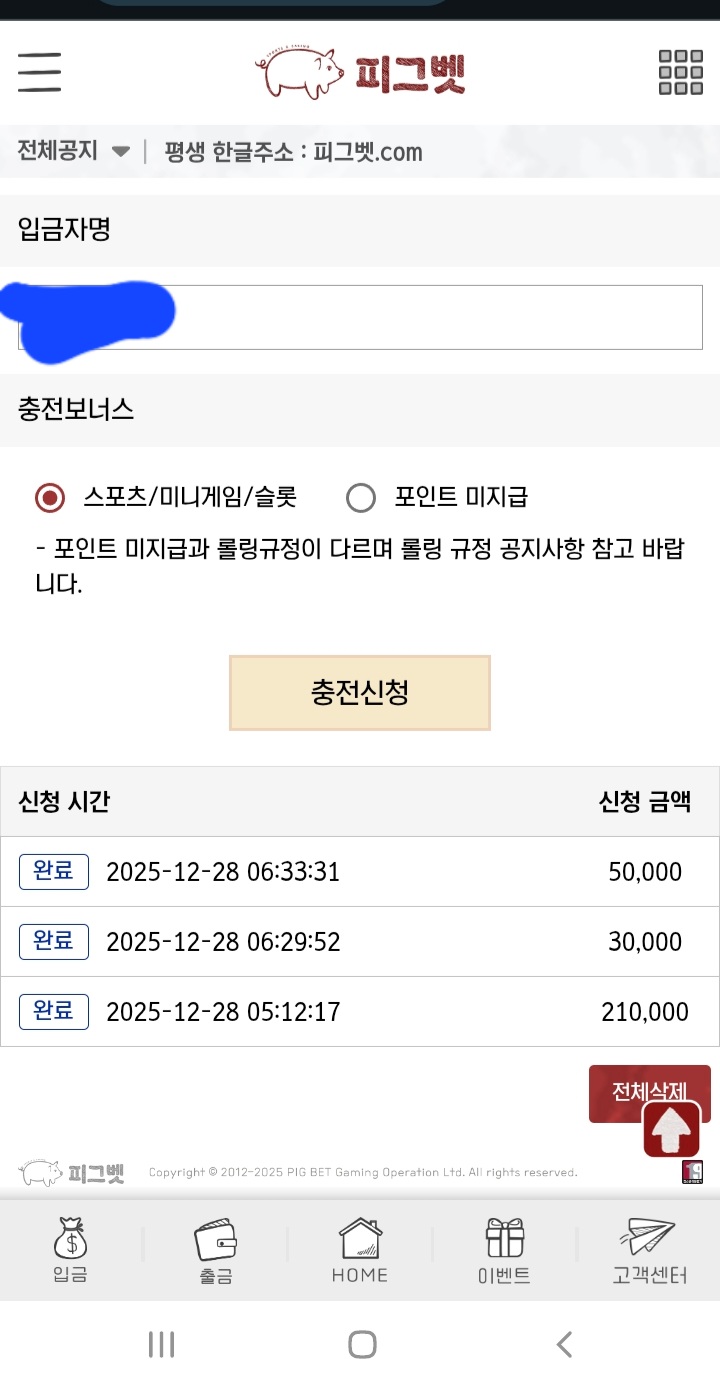
Task: Tap the 입금 money bag icon
Action: tap(70, 1240)
